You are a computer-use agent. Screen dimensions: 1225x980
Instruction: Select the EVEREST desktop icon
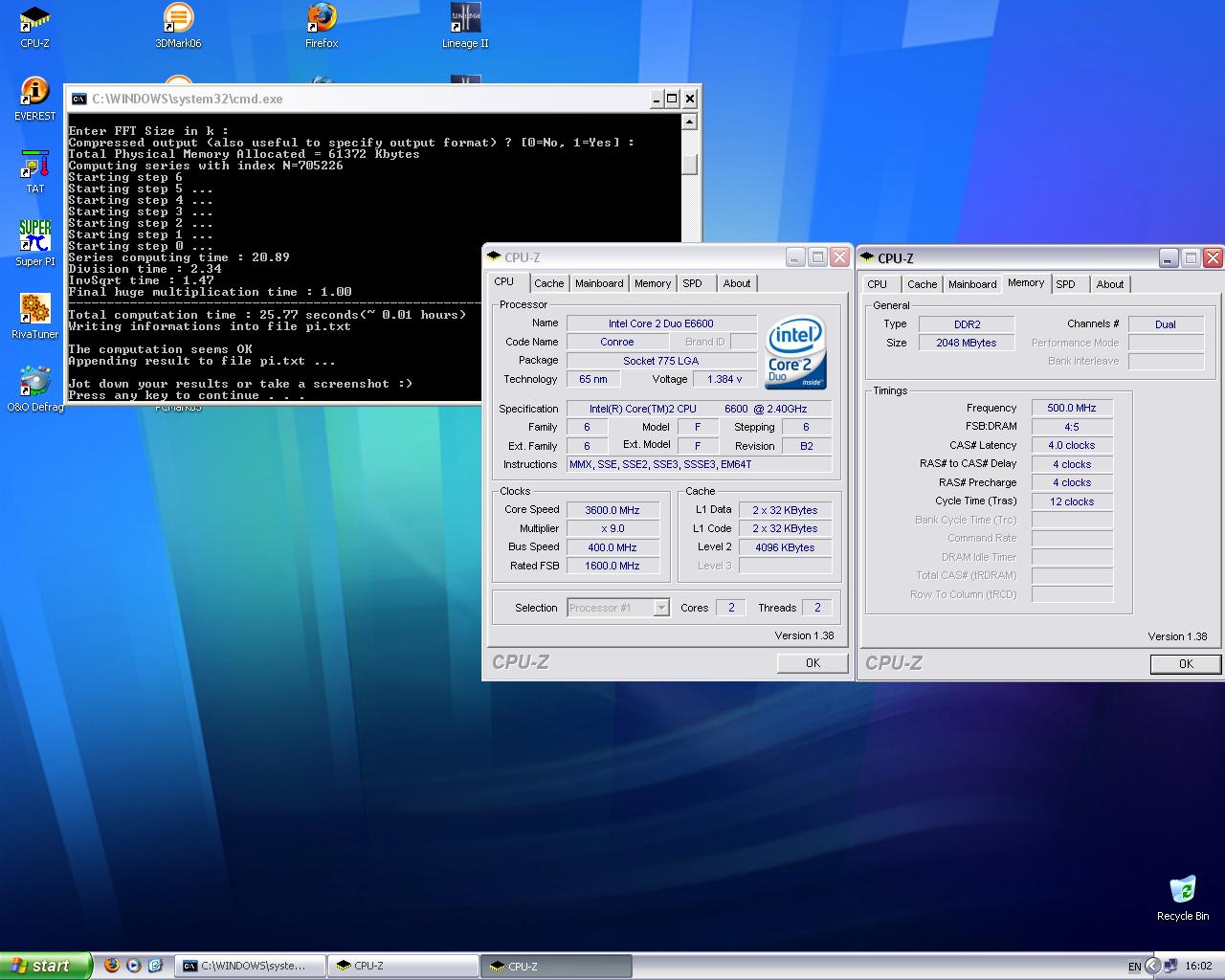(34, 99)
